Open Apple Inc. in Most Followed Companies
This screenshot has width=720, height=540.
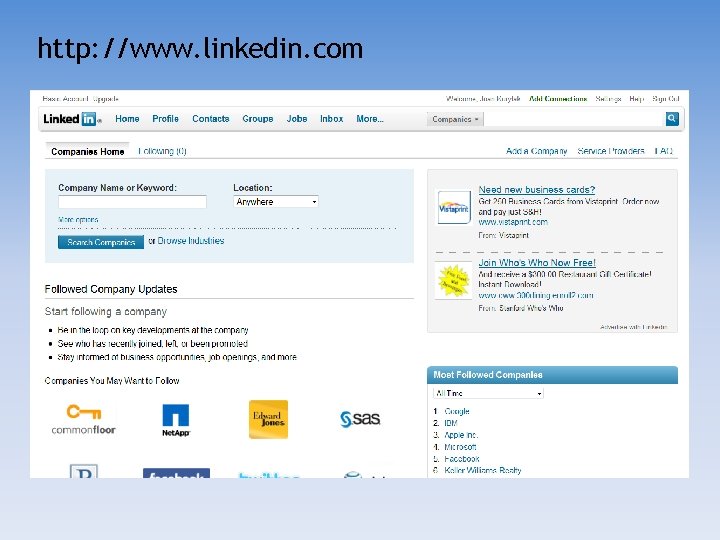pyautogui.click(x=461, y=435)
